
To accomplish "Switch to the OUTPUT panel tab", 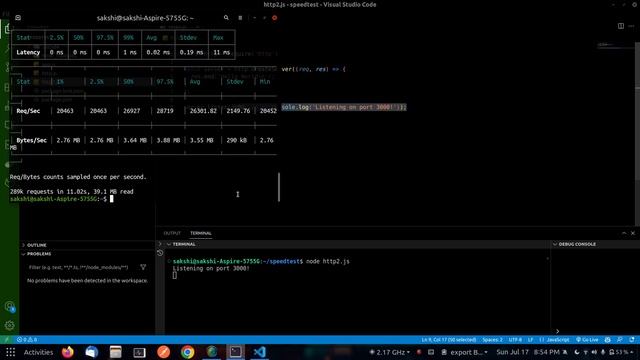I will click(172, 233).
